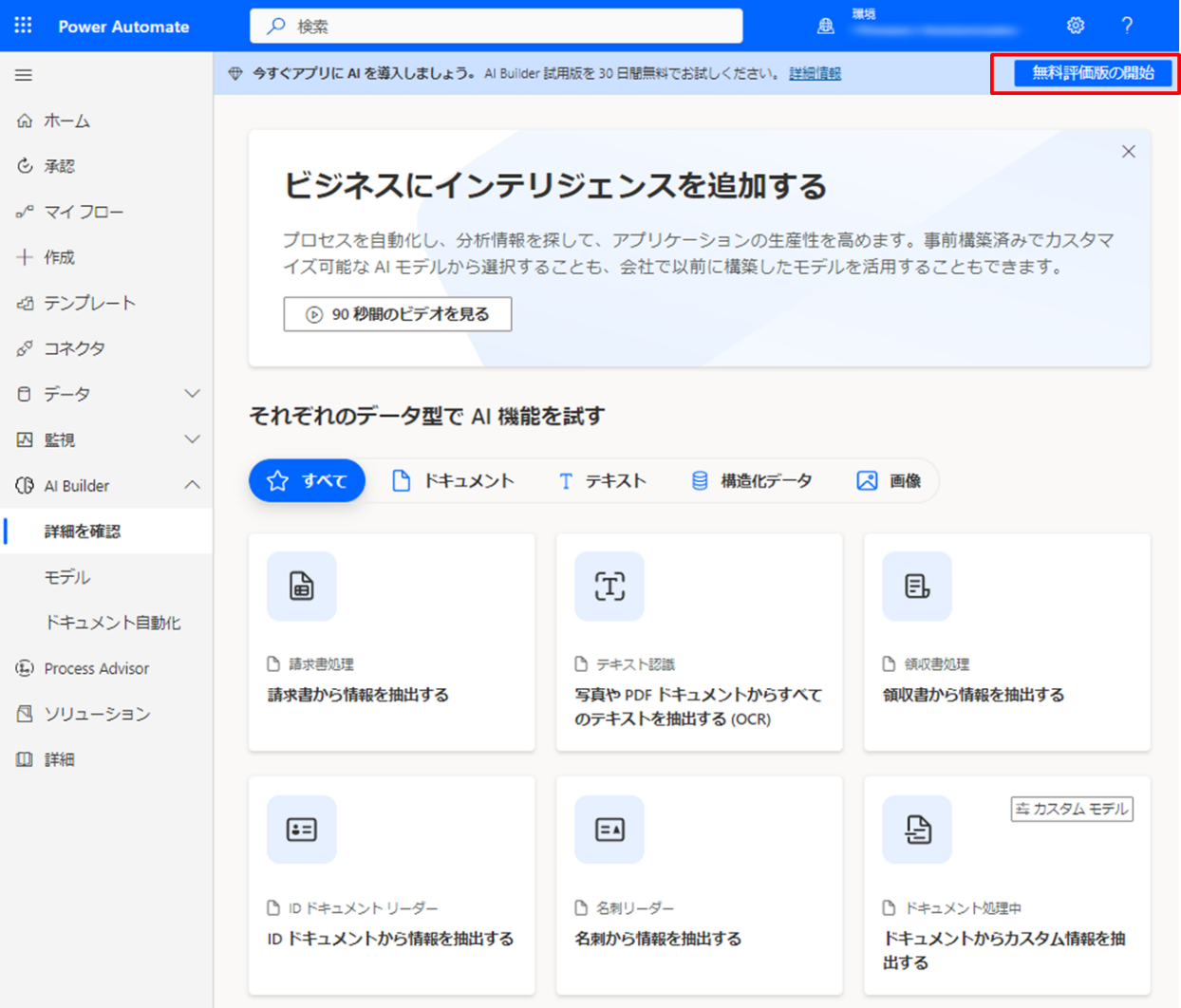Click the 承認 menu label
The width and height of the screenshot is (1181, 1008).
59,166
